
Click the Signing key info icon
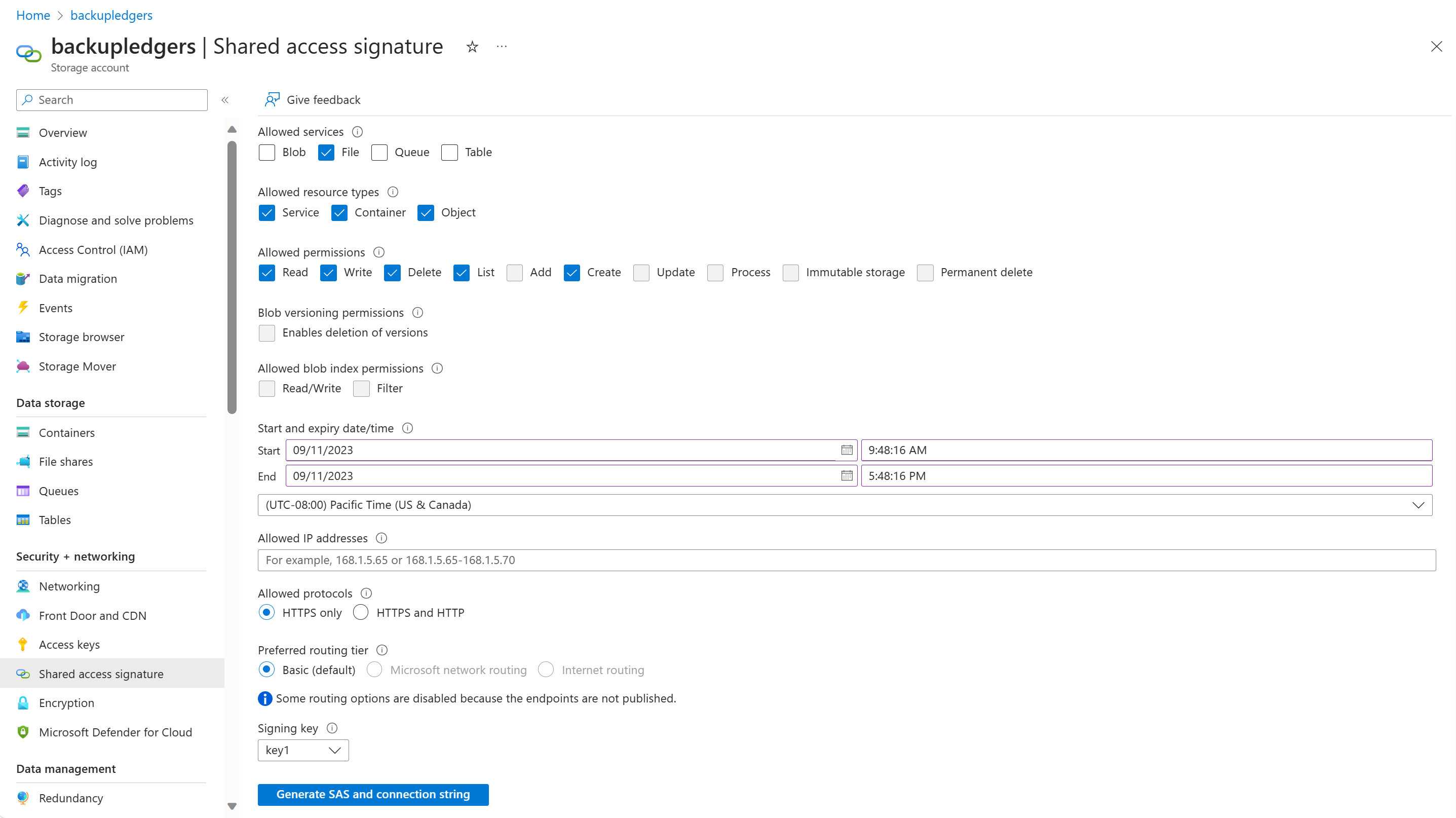pos(332,728)
